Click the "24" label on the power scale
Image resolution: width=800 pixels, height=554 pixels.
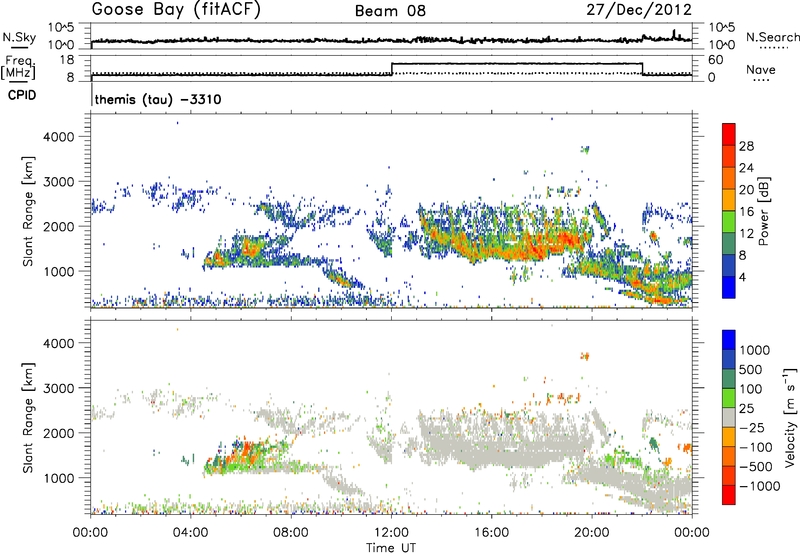coord(746,168)
